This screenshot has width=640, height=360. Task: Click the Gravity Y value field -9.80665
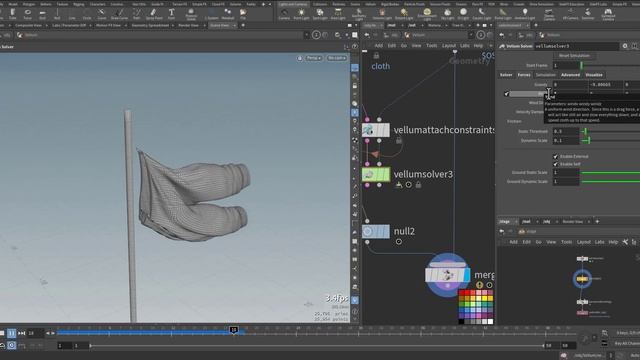pyautogui.click(x=606, y=84)
